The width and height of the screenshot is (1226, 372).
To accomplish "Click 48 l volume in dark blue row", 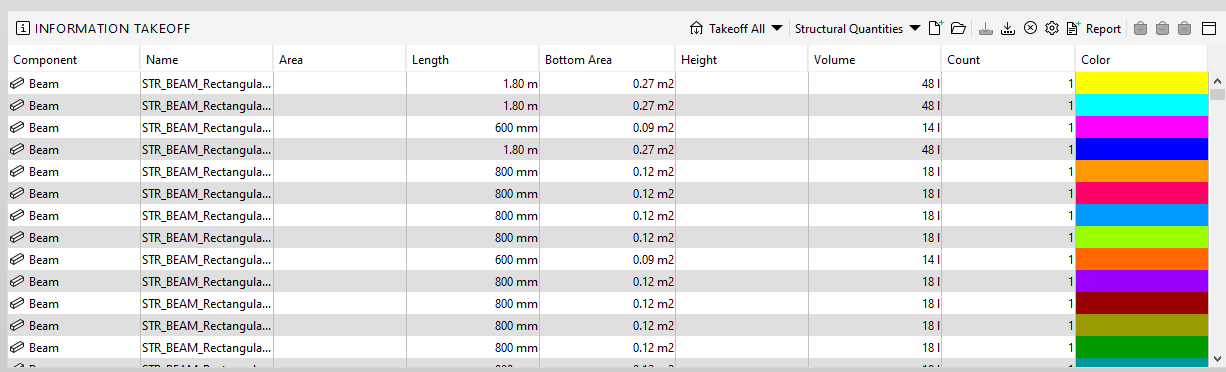I will (x=931, y=150).
